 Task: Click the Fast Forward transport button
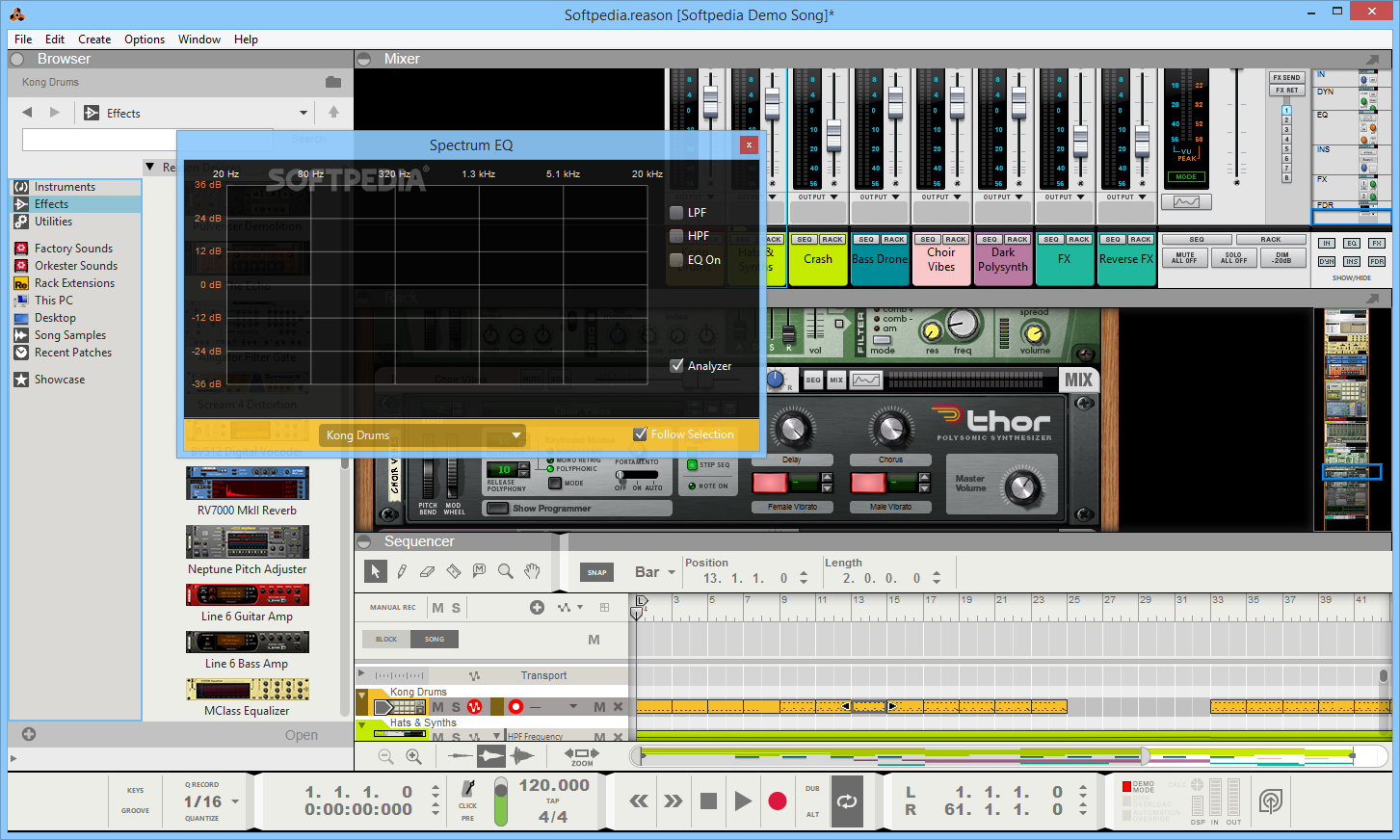pos(674,801)
